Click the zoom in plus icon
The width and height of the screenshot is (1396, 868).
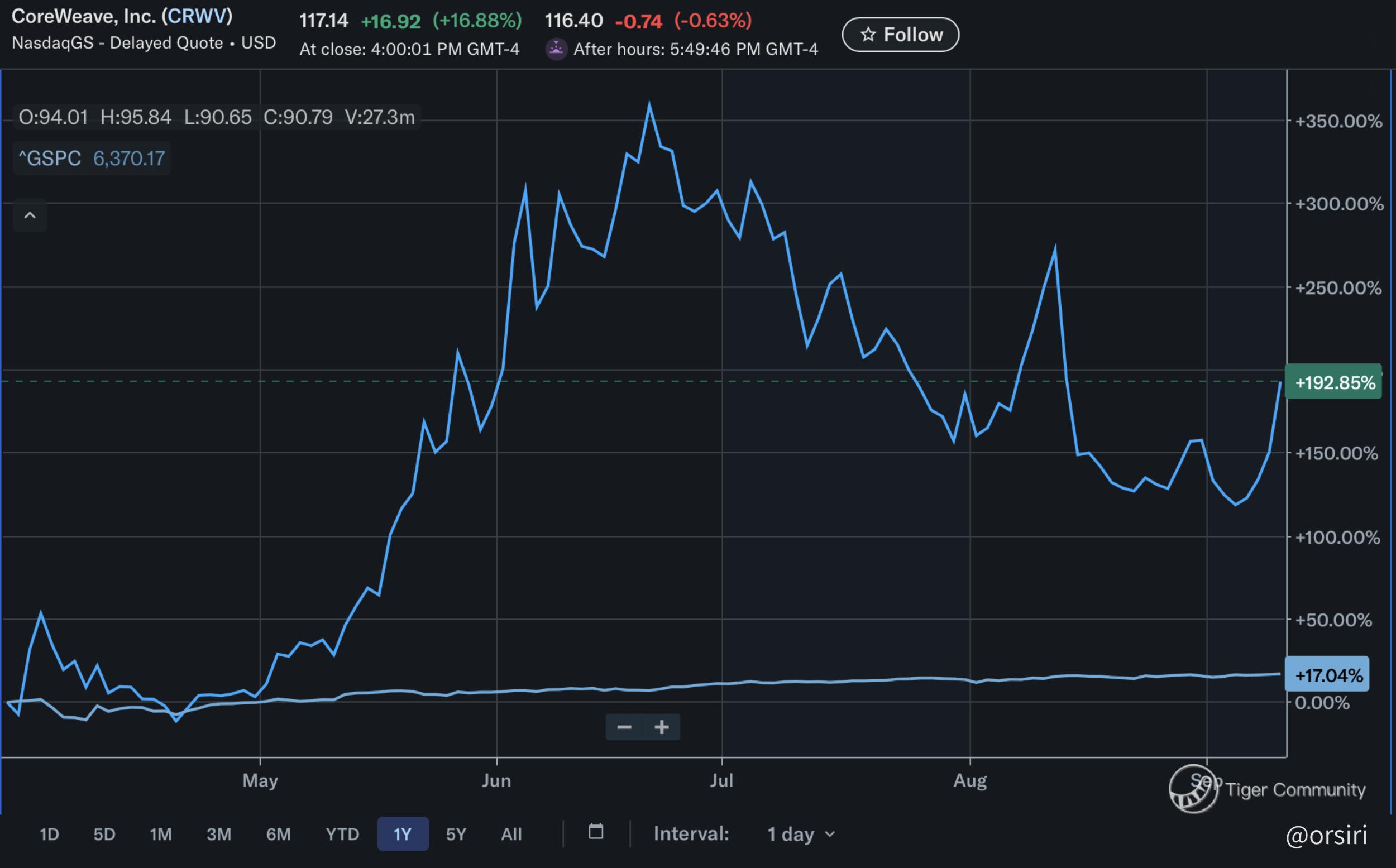pos(662,727)
